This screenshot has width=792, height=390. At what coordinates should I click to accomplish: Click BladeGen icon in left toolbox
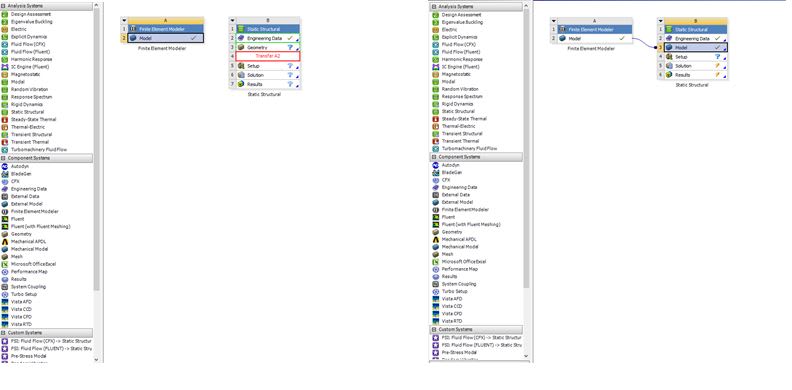5,174
